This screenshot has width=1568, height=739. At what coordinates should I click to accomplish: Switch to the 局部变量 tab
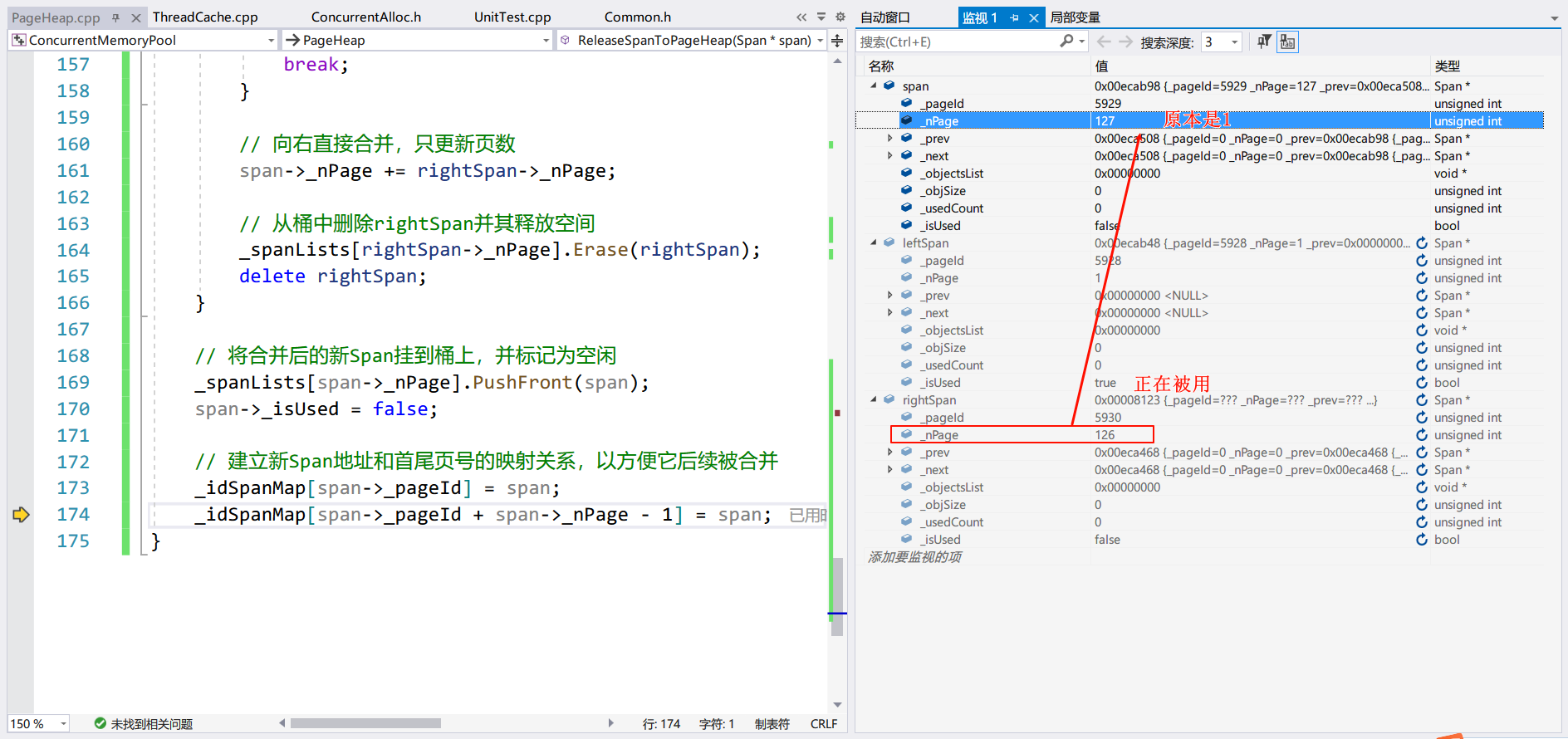pyautogui.click(x=1075, y=17)
